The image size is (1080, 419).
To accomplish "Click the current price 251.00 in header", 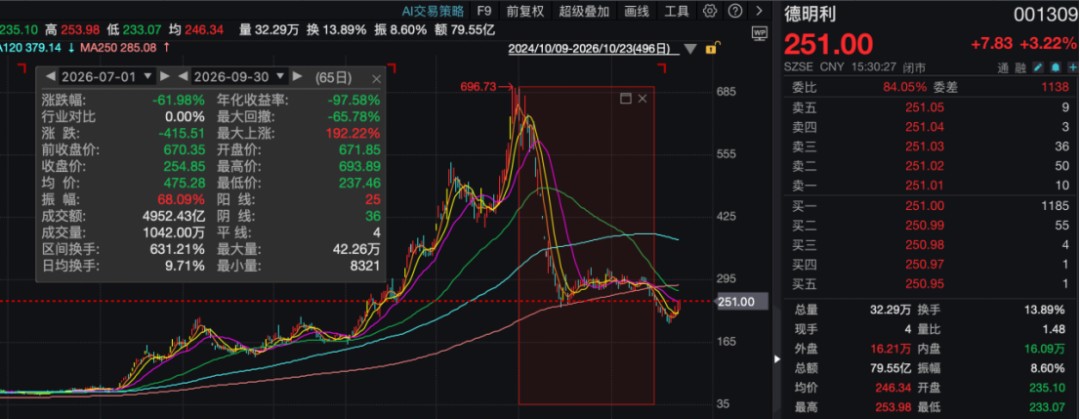I will (828, 43).
